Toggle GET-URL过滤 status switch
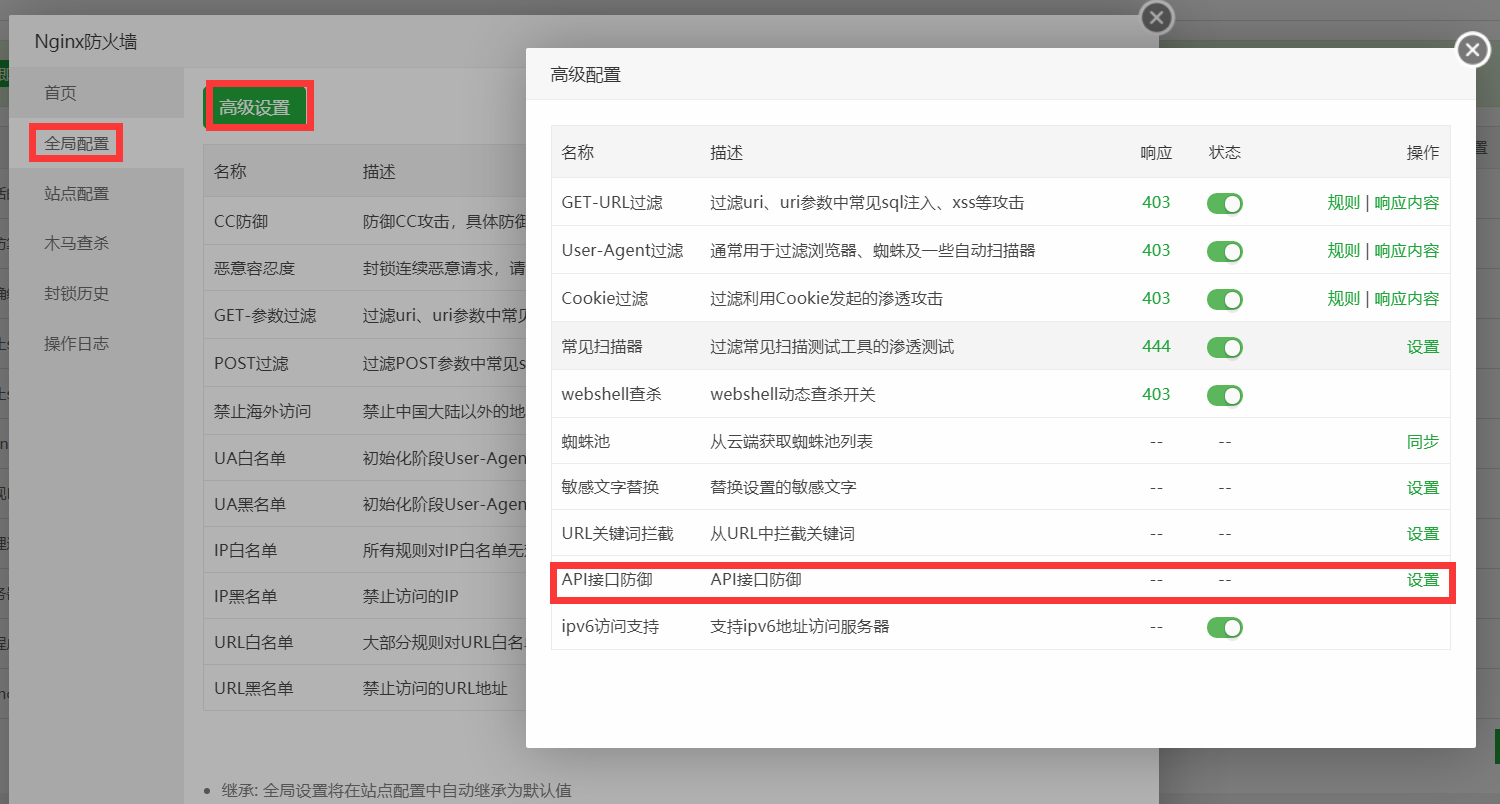 pos(1224,203)
